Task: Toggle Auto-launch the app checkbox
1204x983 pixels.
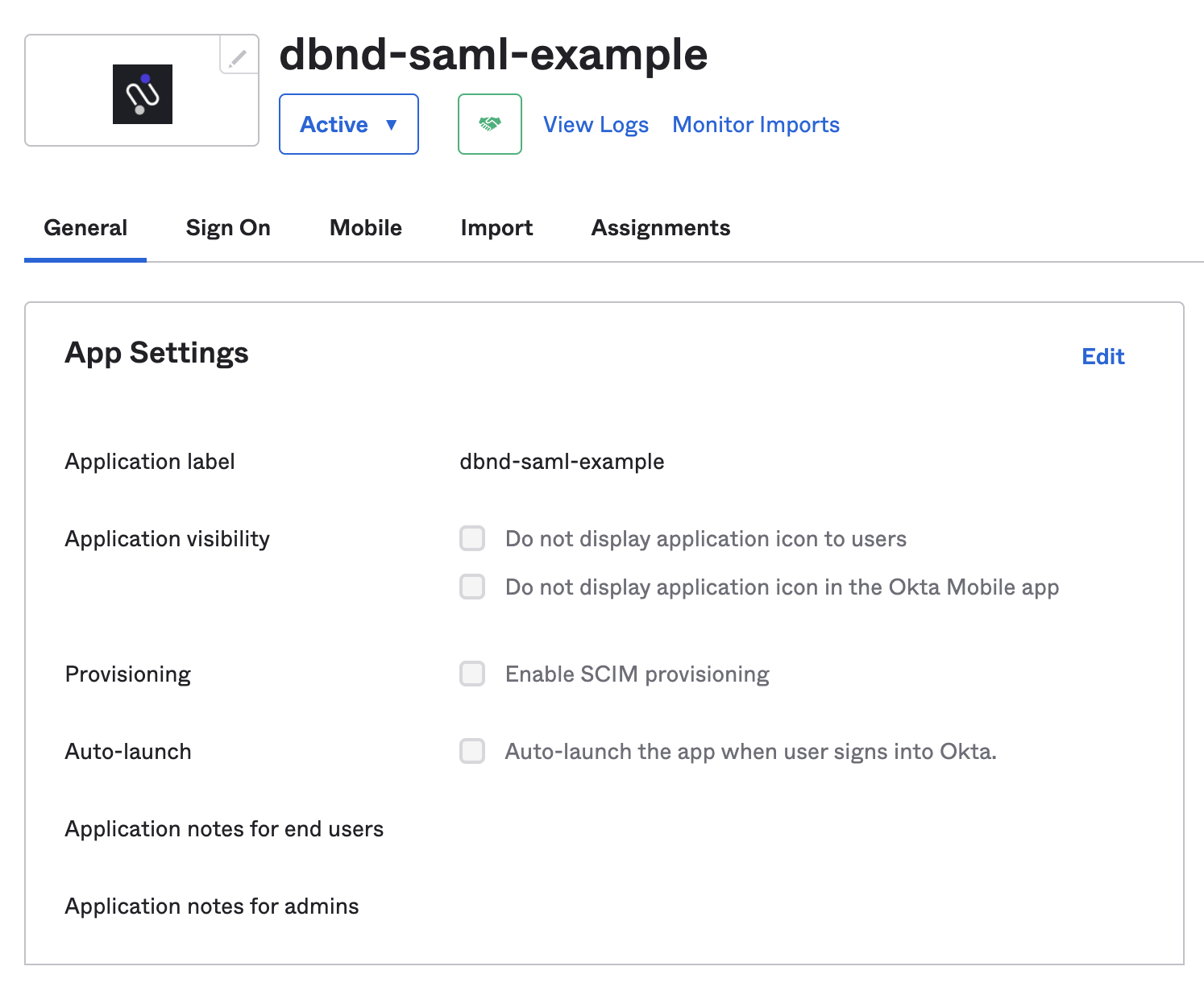Action: point(472,751)
